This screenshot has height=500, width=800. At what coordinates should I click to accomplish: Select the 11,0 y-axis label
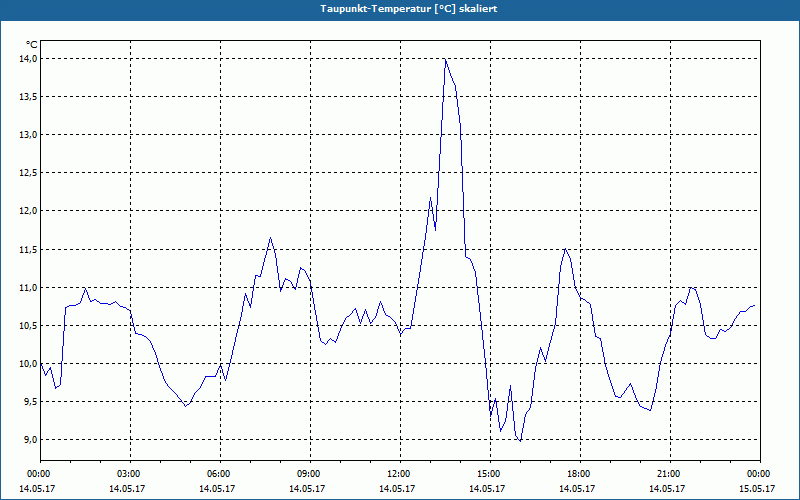[x=29, y=288]
